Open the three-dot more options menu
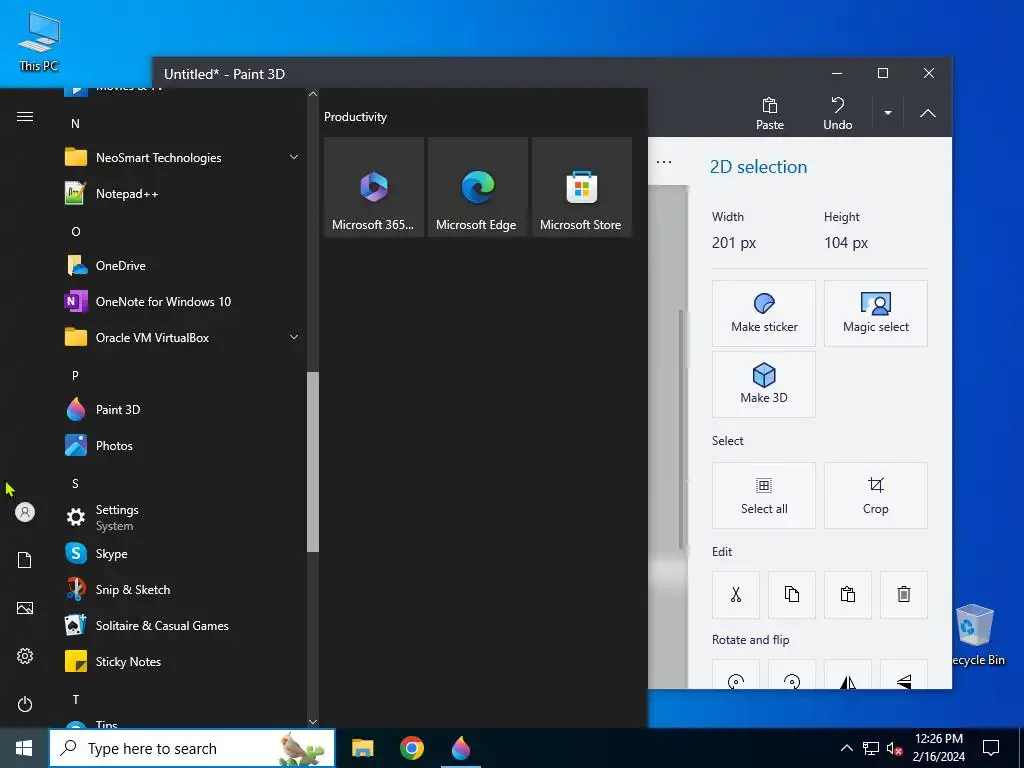This screenshot has height=768, width=1024. (x=664, y=162)
